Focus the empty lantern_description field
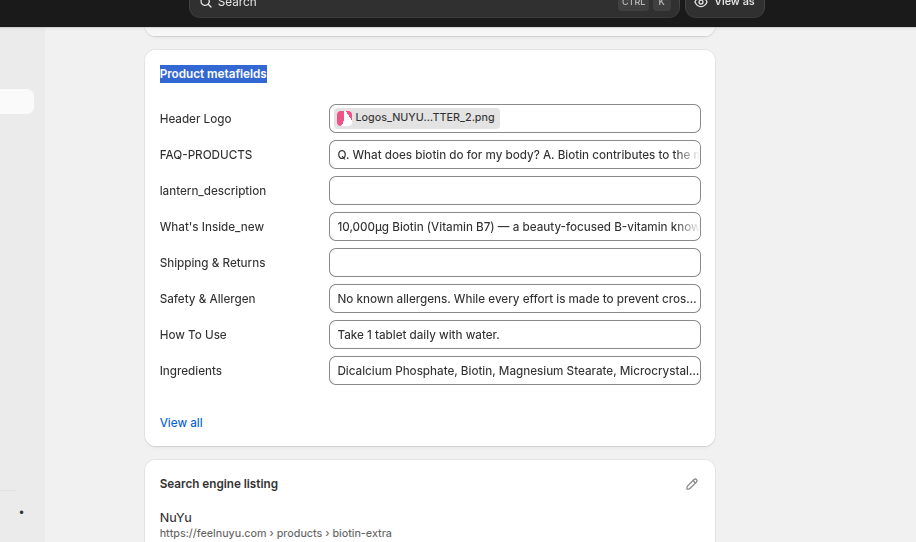The width and height of the screenshot is (916, 542). [x=514, y=191]
